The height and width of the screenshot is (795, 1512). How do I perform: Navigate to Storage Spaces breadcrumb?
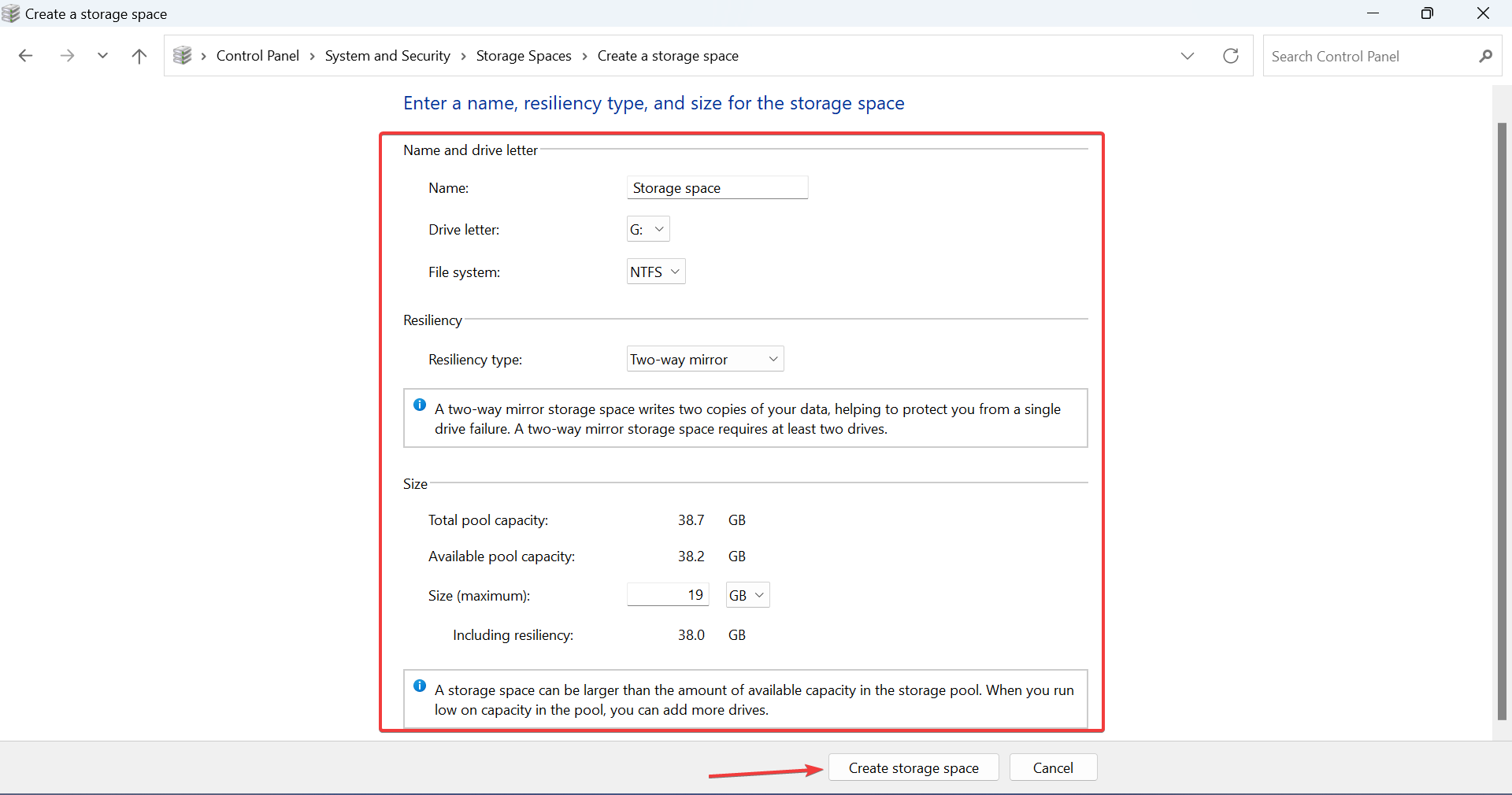coord(524,56)
